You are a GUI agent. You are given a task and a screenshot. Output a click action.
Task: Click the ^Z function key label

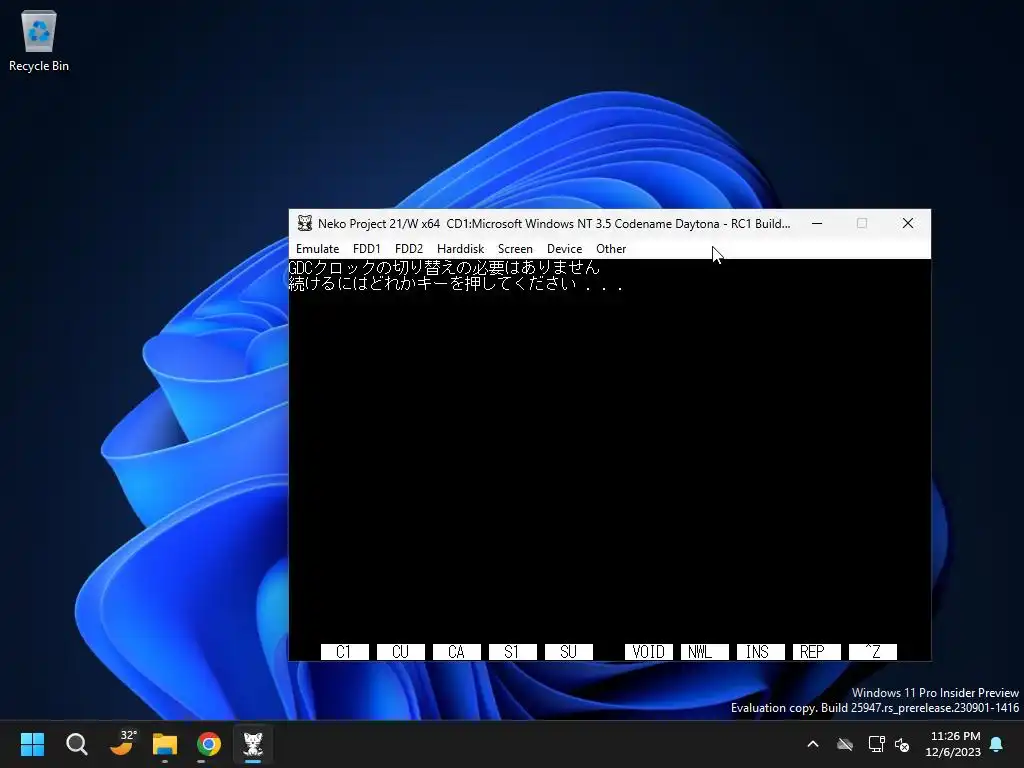pyautogui.click(x=872, y=652)
